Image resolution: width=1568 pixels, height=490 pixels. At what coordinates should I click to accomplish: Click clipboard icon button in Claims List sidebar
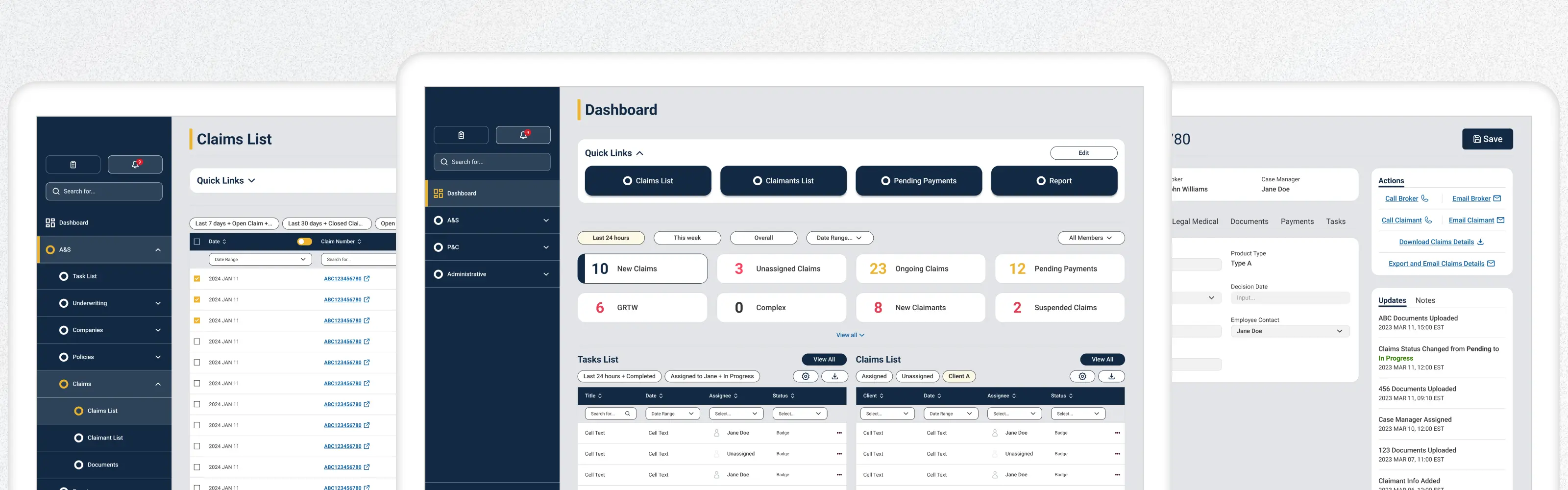[73, 164]
